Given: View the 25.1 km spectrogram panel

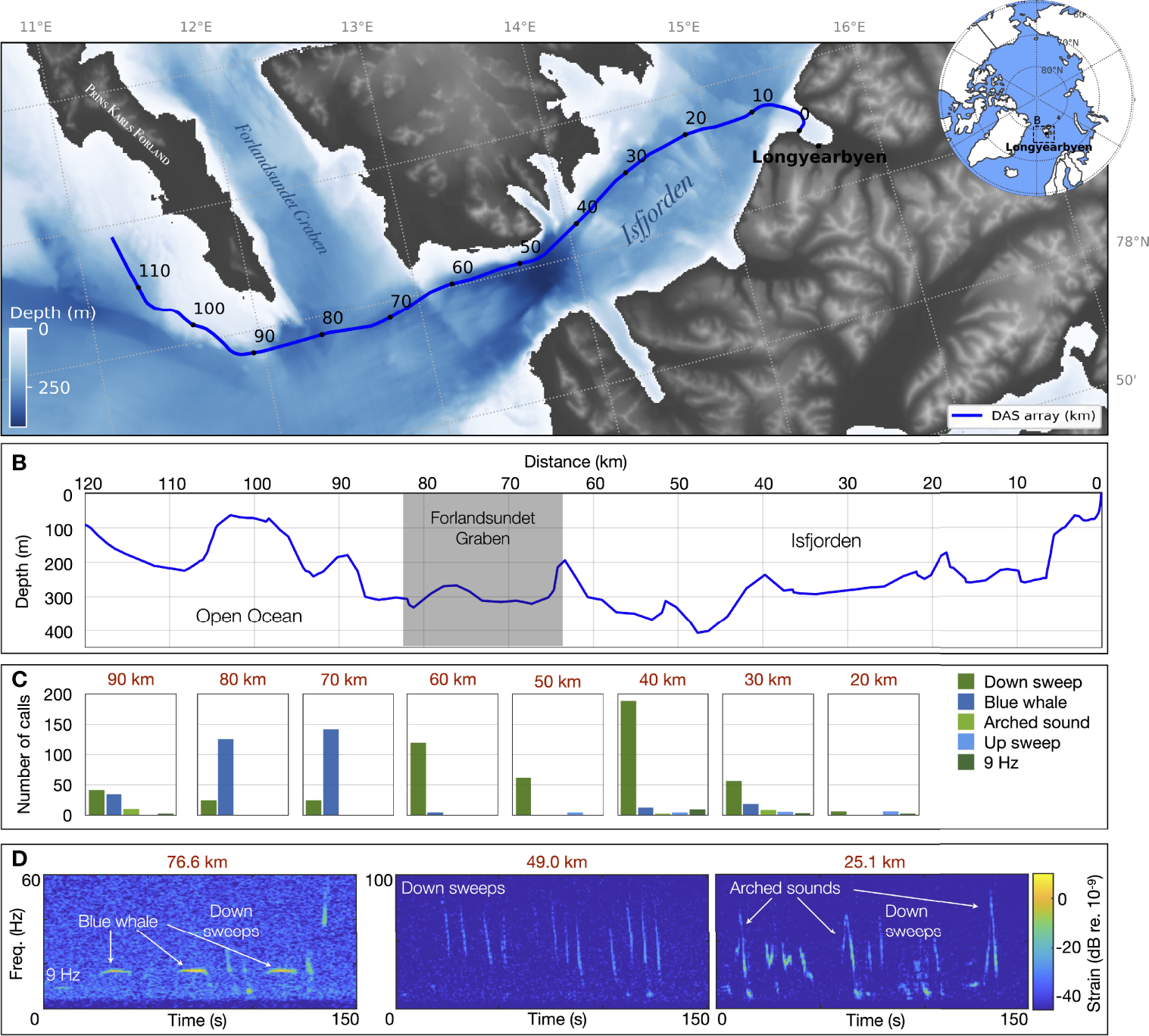Looking at the screenshot, I should (x=872, y=941).
